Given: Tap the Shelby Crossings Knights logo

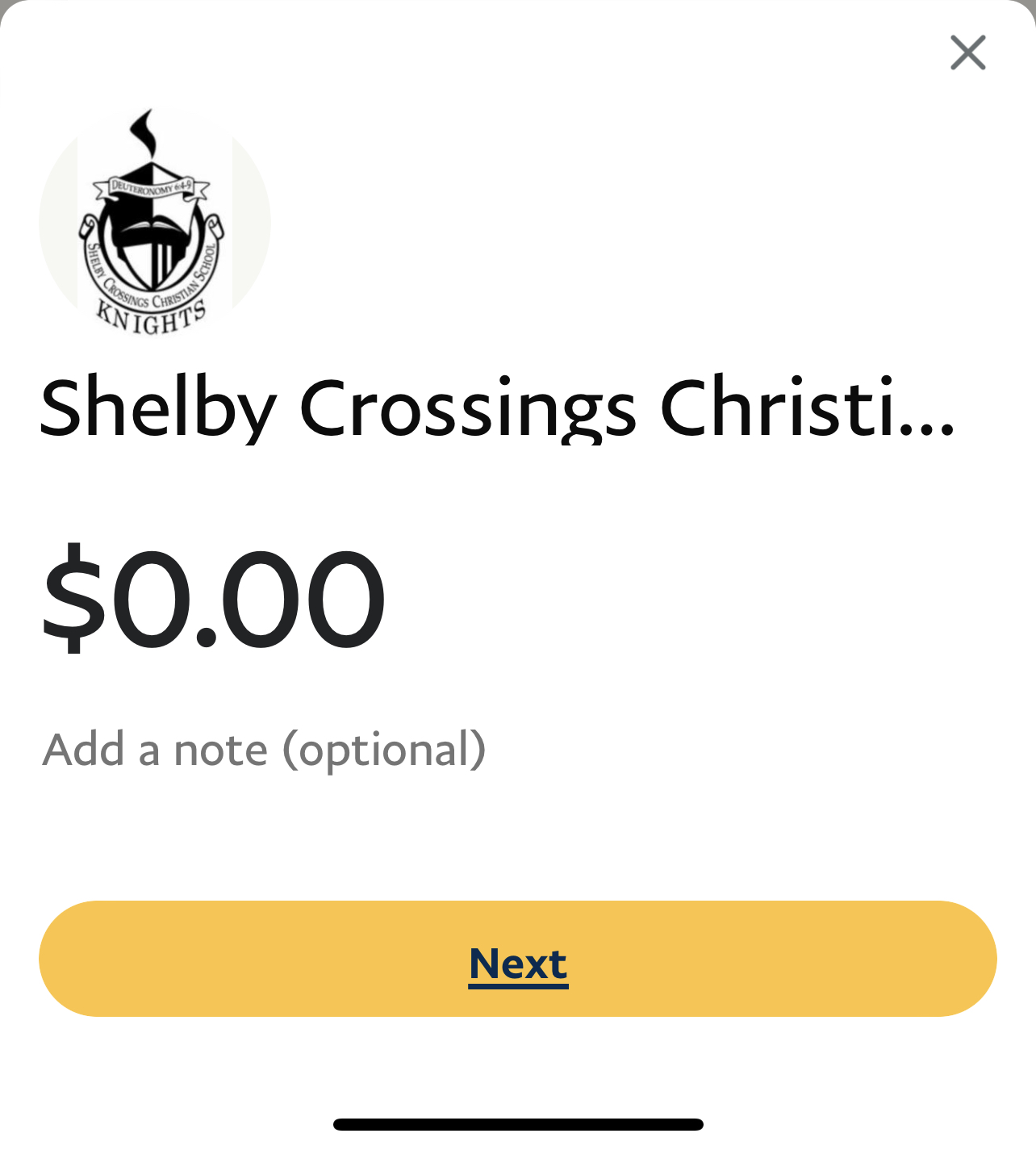Looking at the screenshot, I should coord(154,222).
